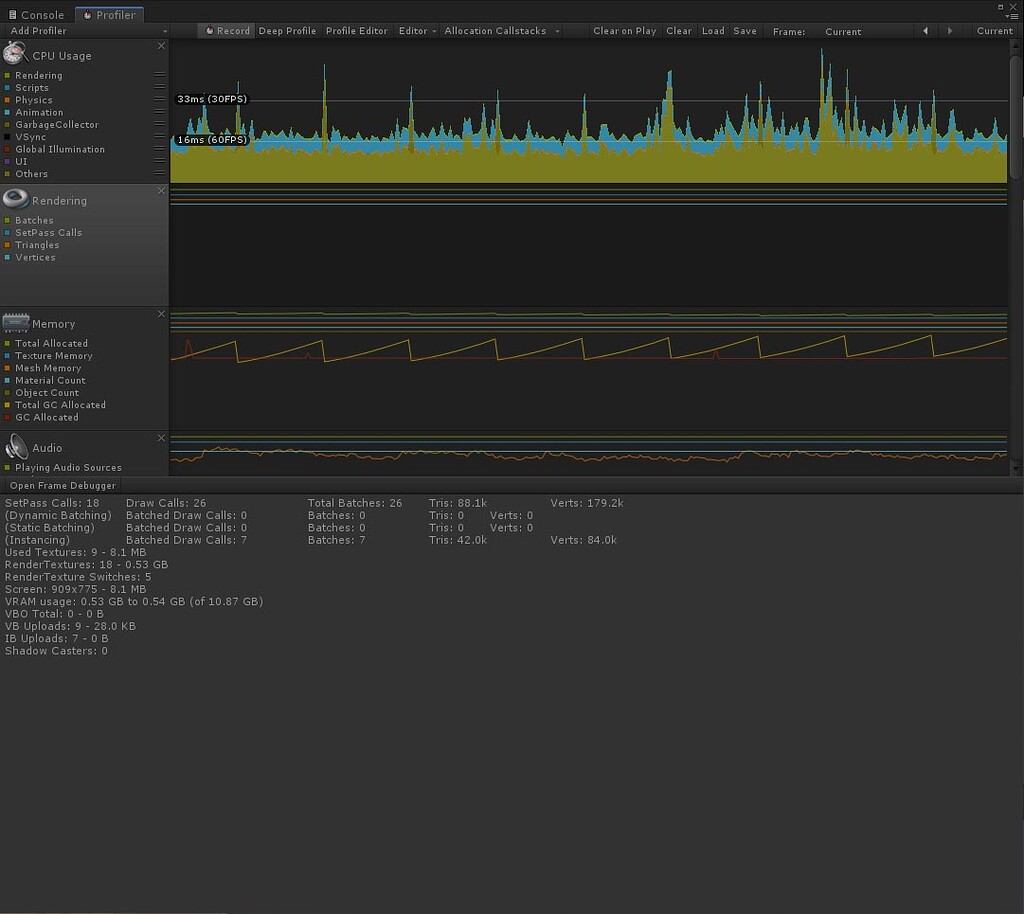Viewport: 1024px width, 914px height.
Task: Open the Editor target dropdown
Action: [416, 30]
